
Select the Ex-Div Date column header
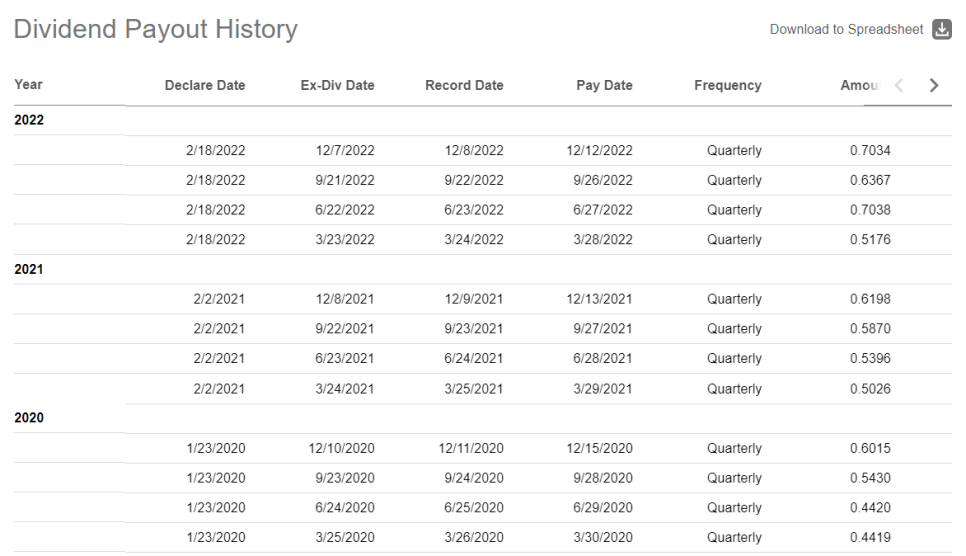(x=337, y=85)
